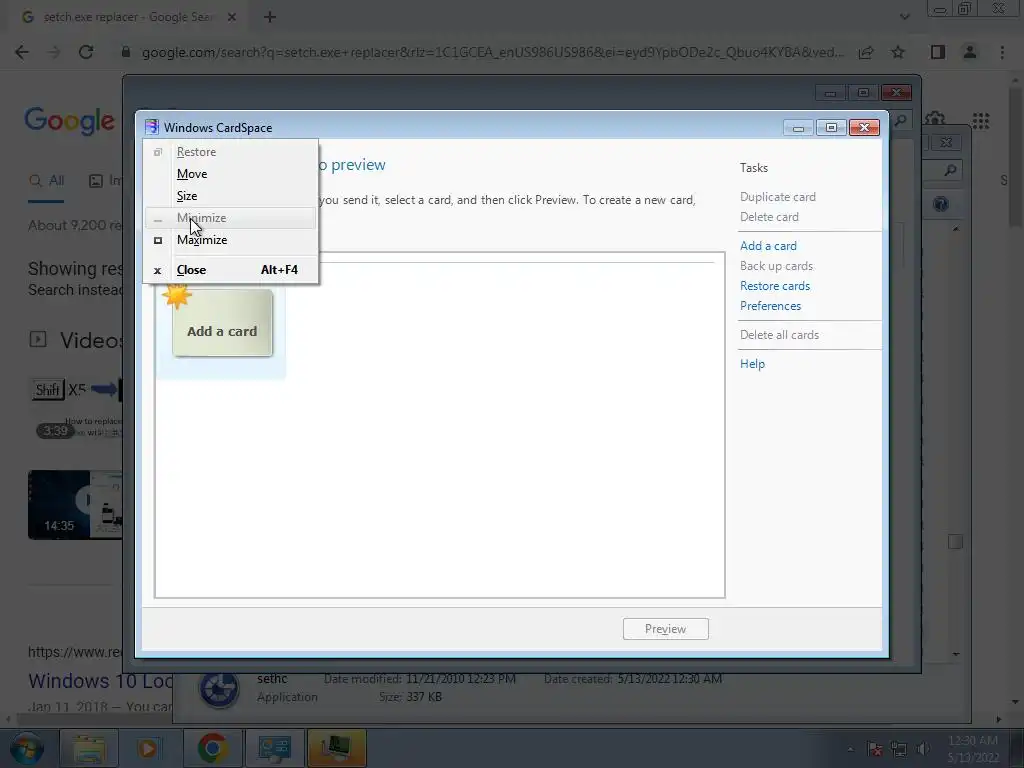Share this page from address bar
The image size is (1024, 768).
[866, 52]
